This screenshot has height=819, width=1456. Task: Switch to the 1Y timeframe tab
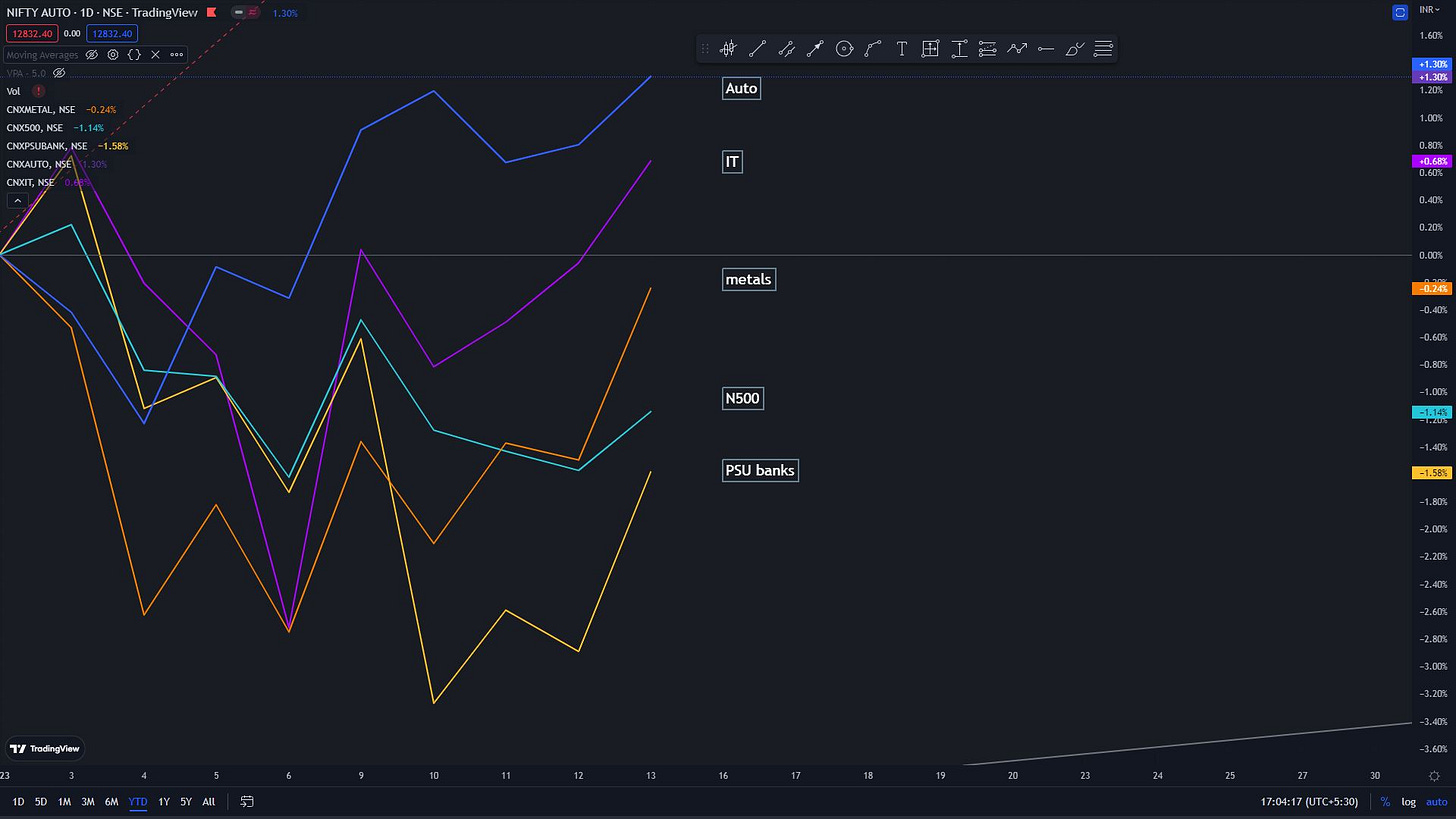164,801
